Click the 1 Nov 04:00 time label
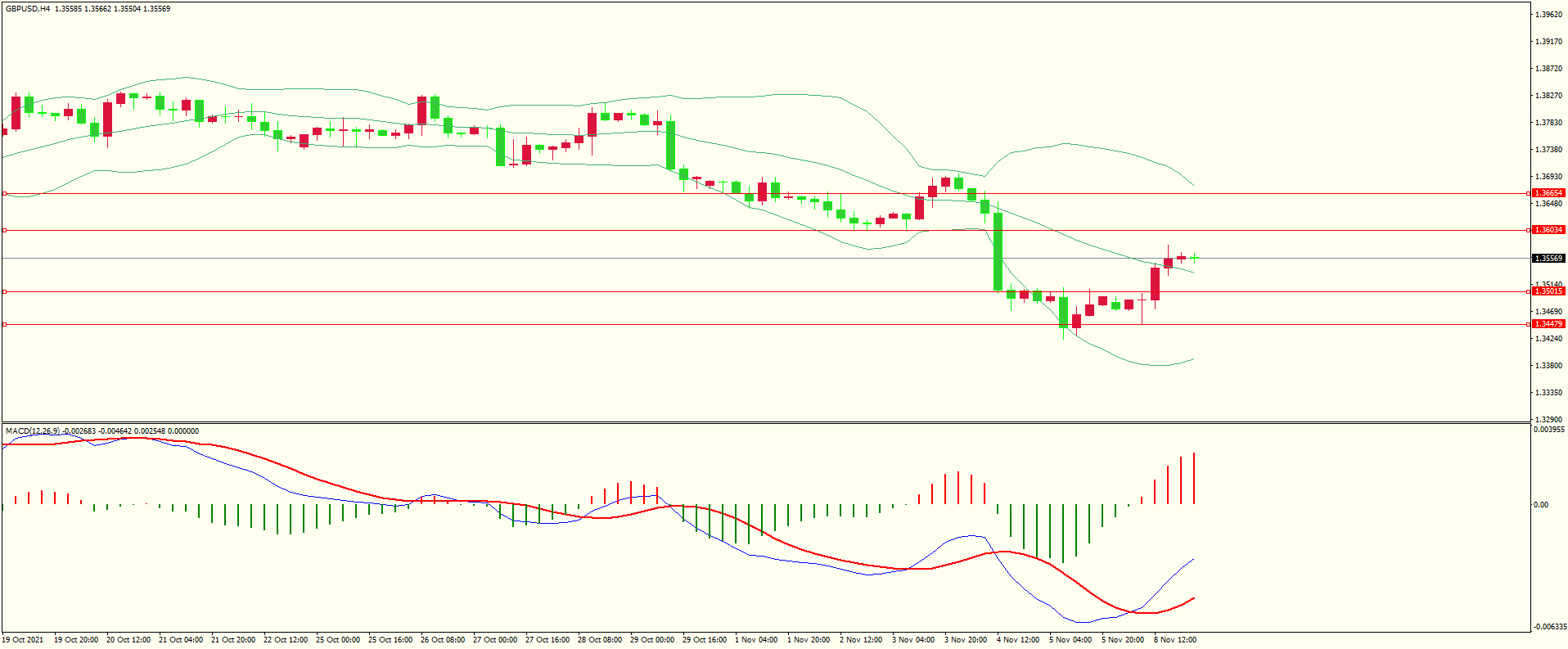Screen dimensions: 1568x649 756,640
